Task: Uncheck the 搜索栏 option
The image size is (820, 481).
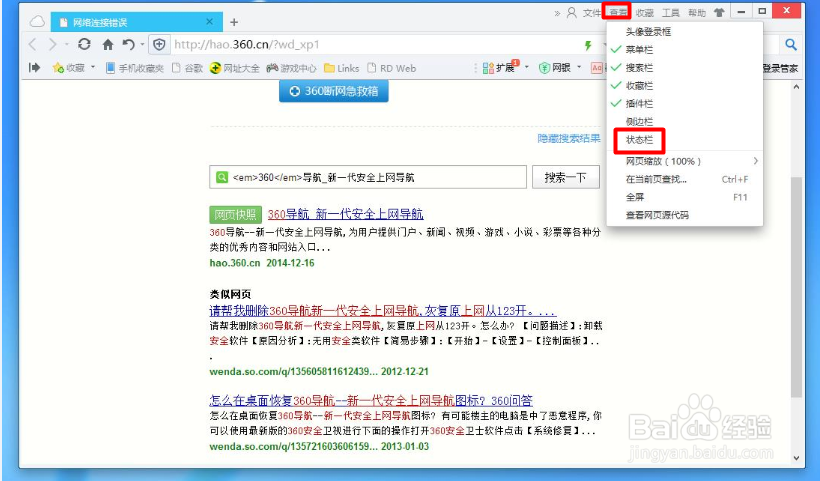Action: (685, 67)
